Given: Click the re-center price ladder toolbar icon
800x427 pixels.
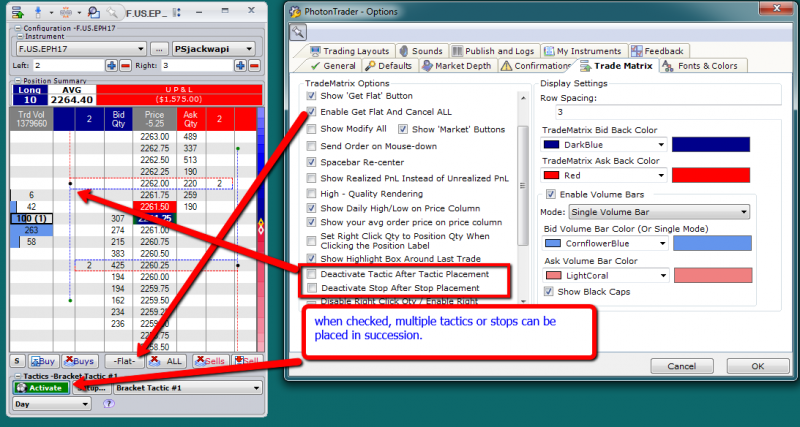Looking at the screenshot, I should pyautogui.click(x=67, y=12).
